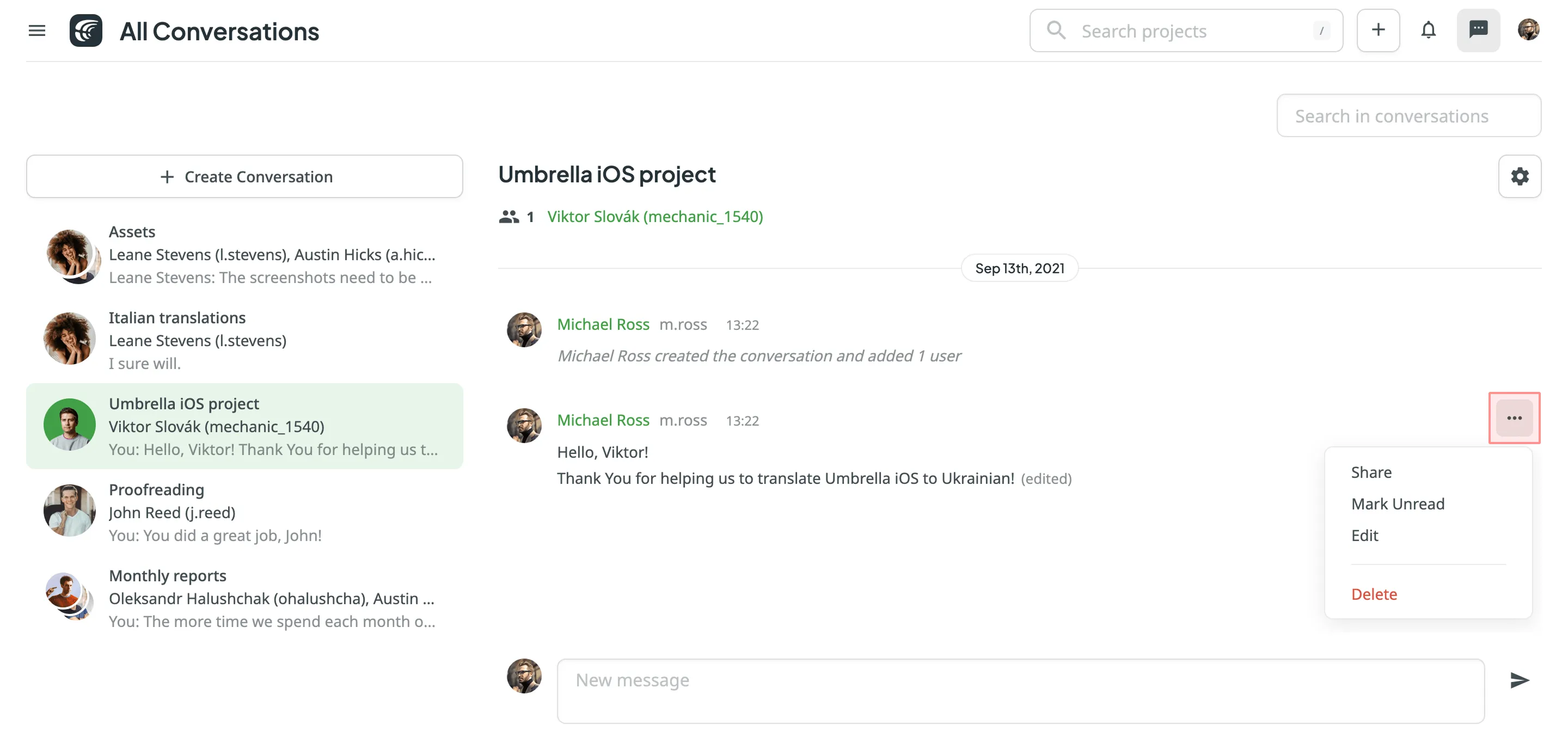
Task: Select Share from message menu
Action: click(x=1371, y=472)
